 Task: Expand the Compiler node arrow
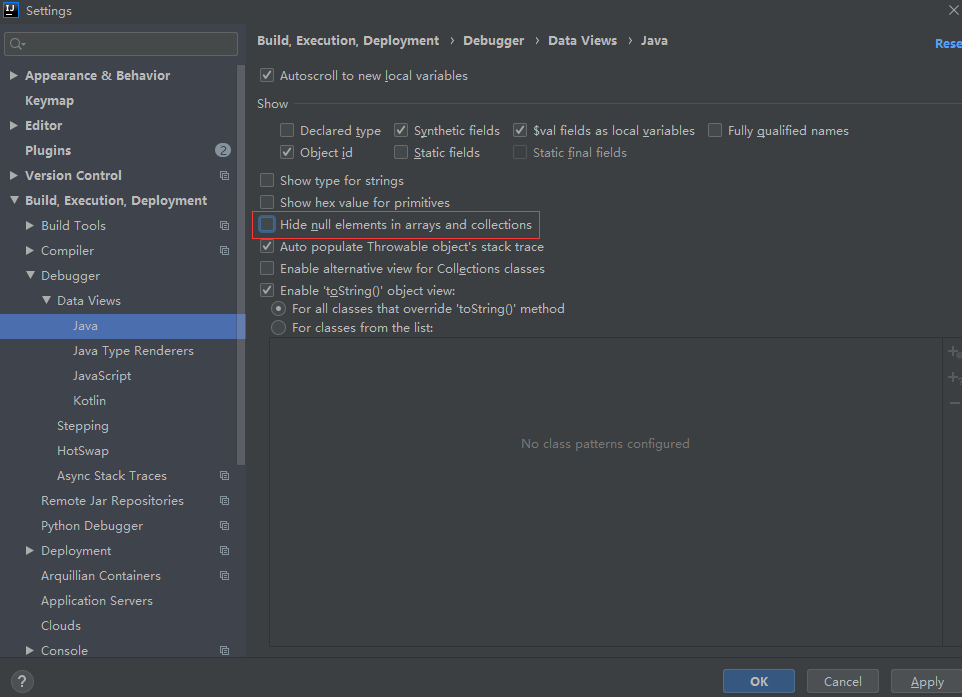(x=29, y=250)
